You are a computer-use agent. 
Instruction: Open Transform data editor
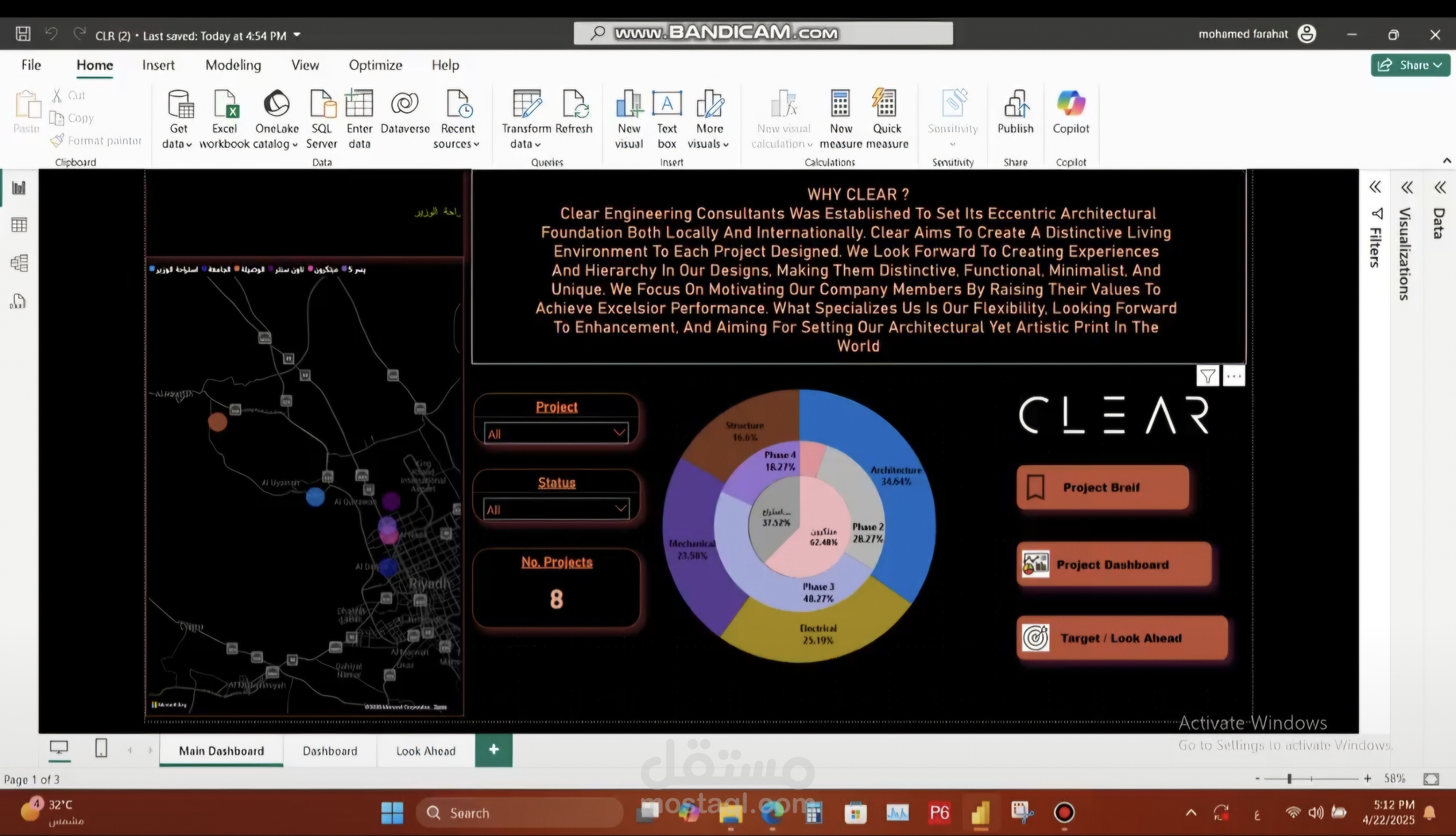[x=526, y=119]
